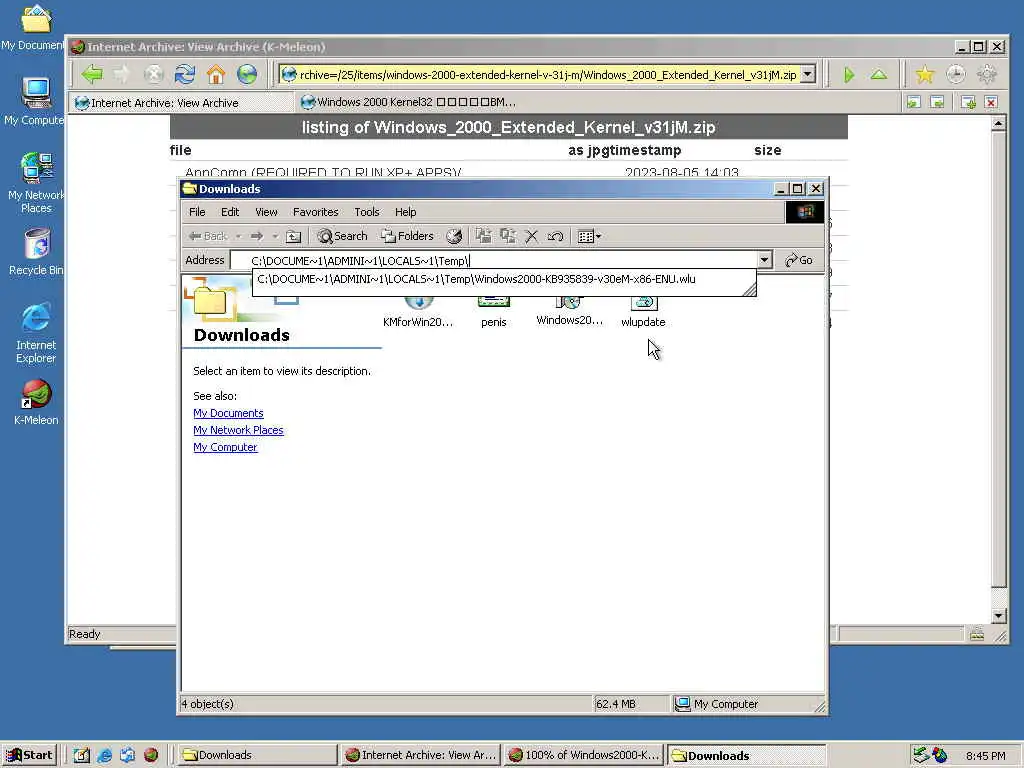The image size is (1024, 768).
Task: Open My Network Places desktop icon
Action: [36, 183]
